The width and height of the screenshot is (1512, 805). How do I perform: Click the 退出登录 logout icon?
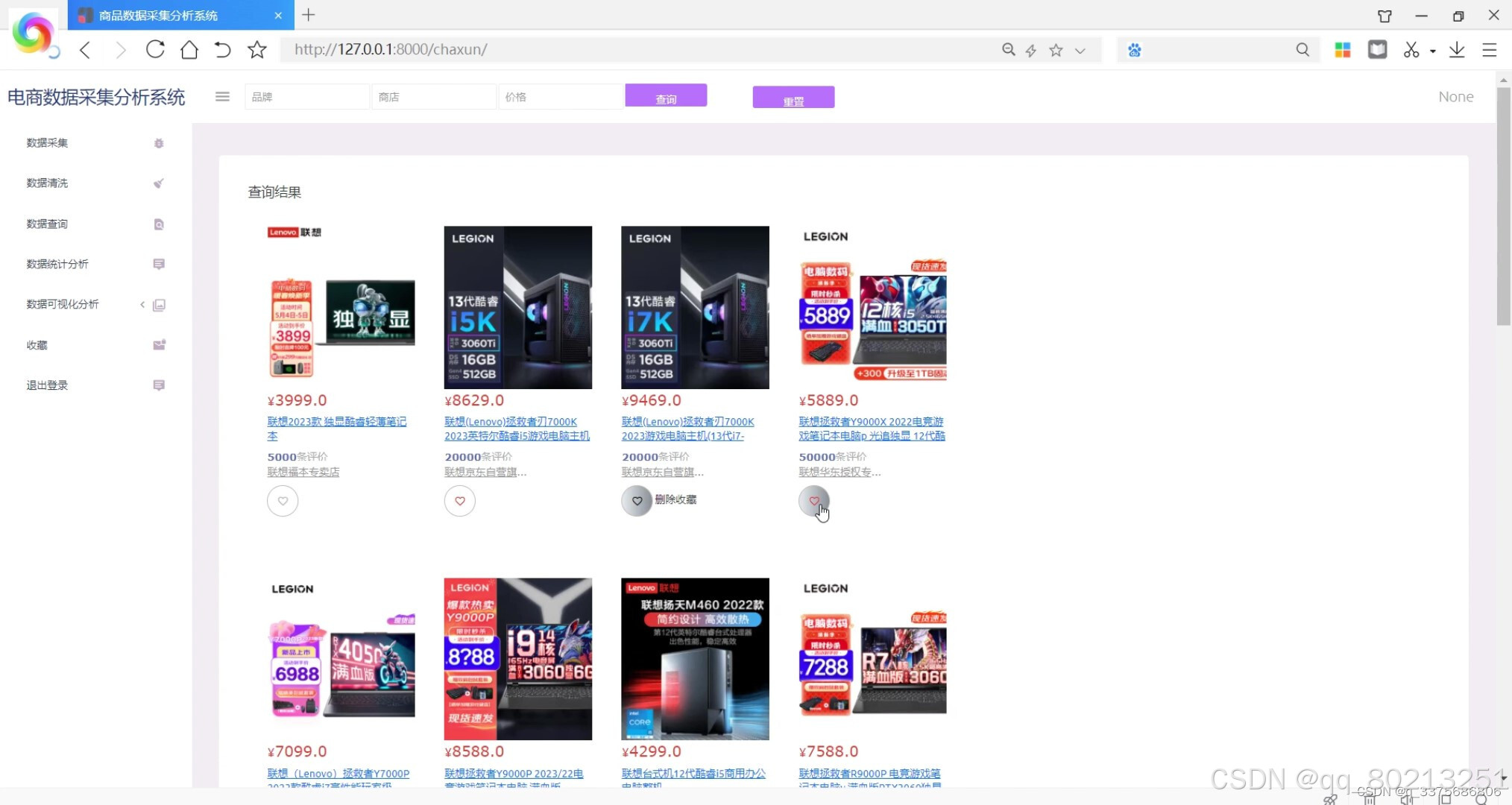click(159, 385)
